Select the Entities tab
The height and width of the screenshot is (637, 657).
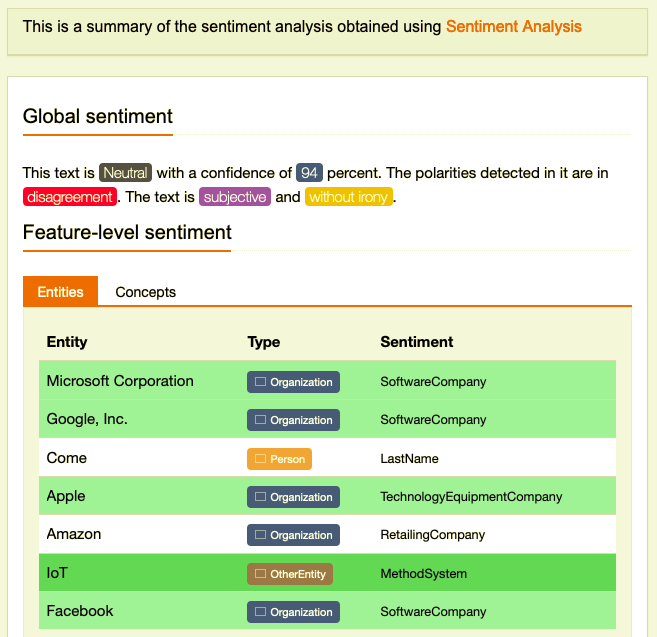click(60, 291)
